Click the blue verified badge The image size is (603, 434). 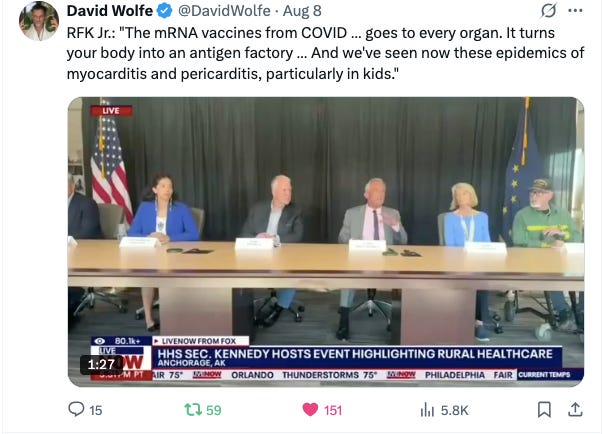165,11
